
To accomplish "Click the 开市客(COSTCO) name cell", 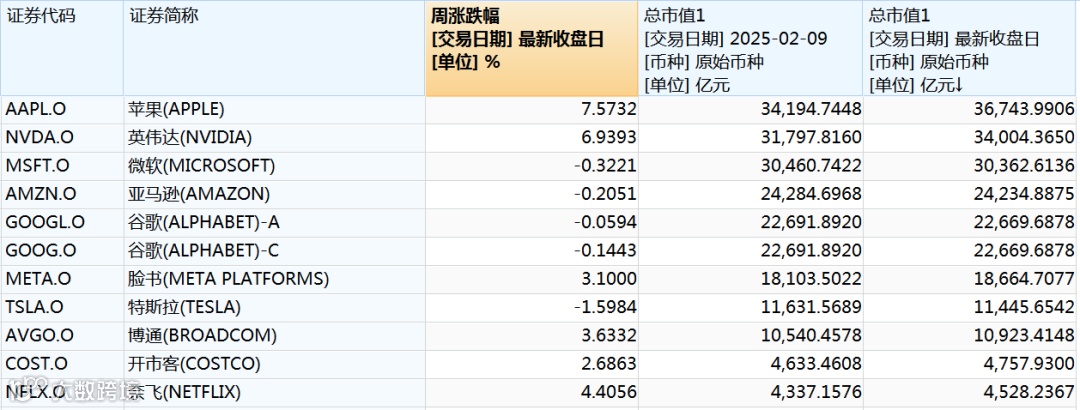I will coord(274,364).
